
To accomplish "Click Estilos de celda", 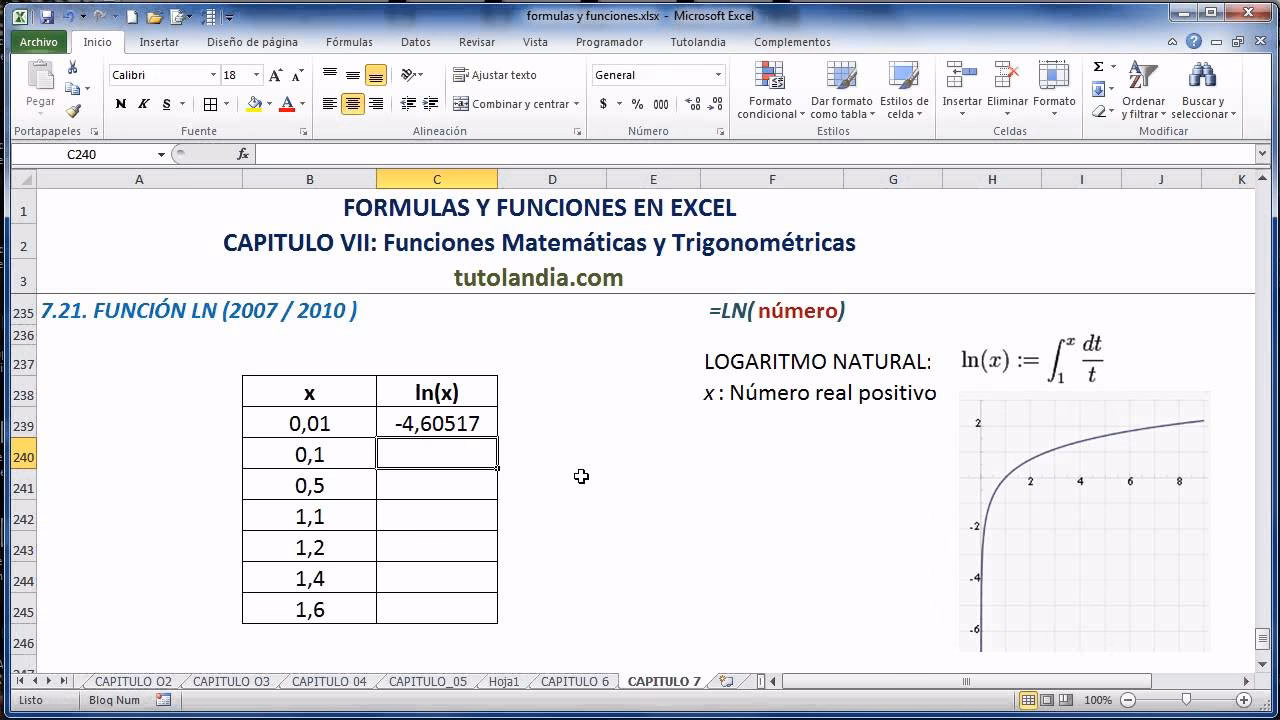I will pos(903,90).
